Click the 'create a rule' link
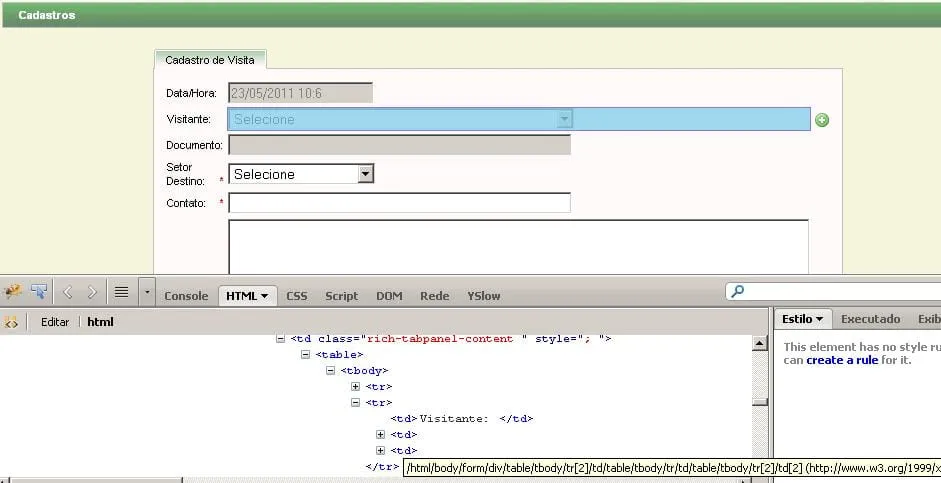 [x=843, y=360]
